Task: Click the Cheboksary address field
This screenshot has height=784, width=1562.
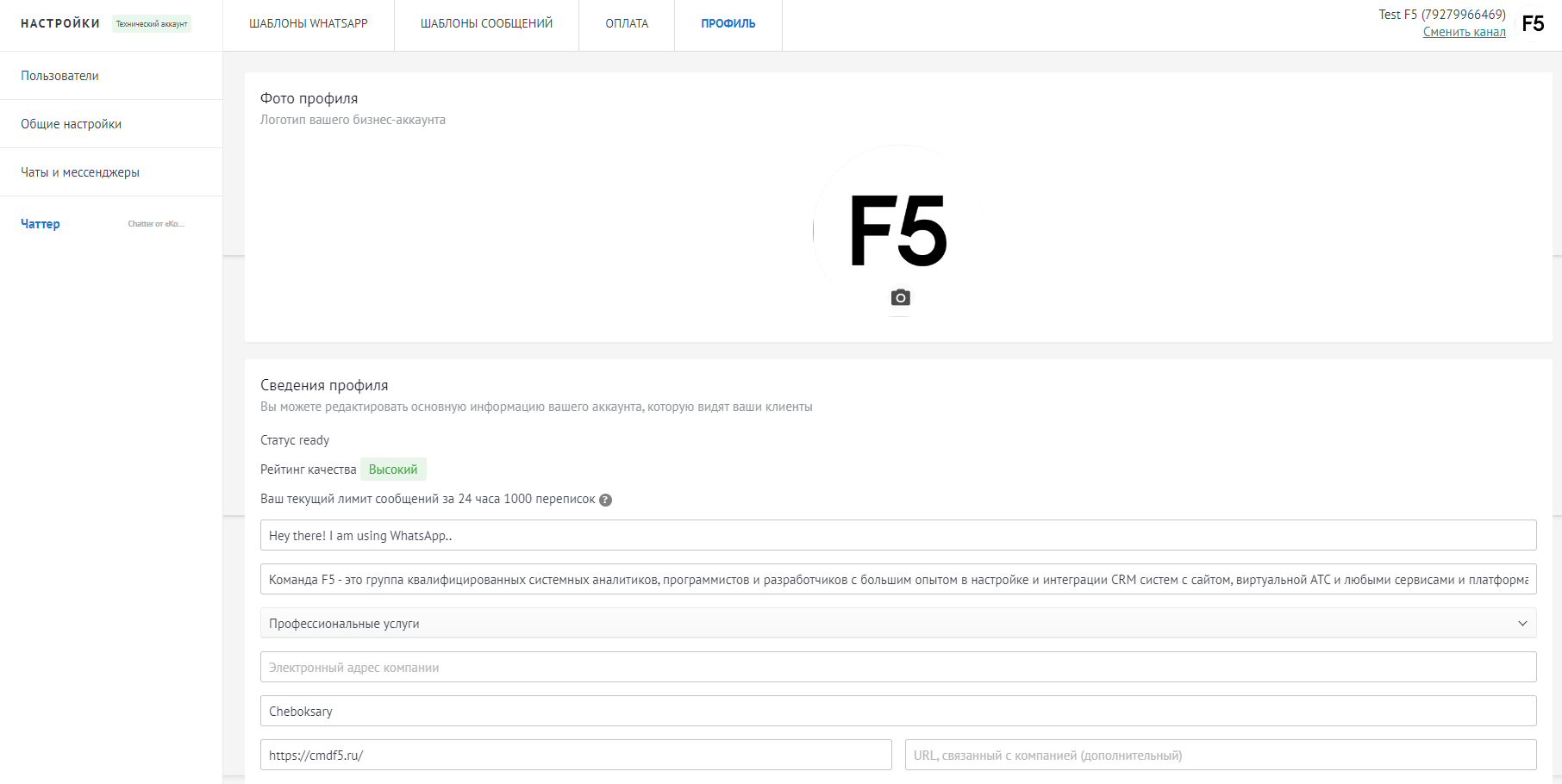Action: click(x=898, y=711)
